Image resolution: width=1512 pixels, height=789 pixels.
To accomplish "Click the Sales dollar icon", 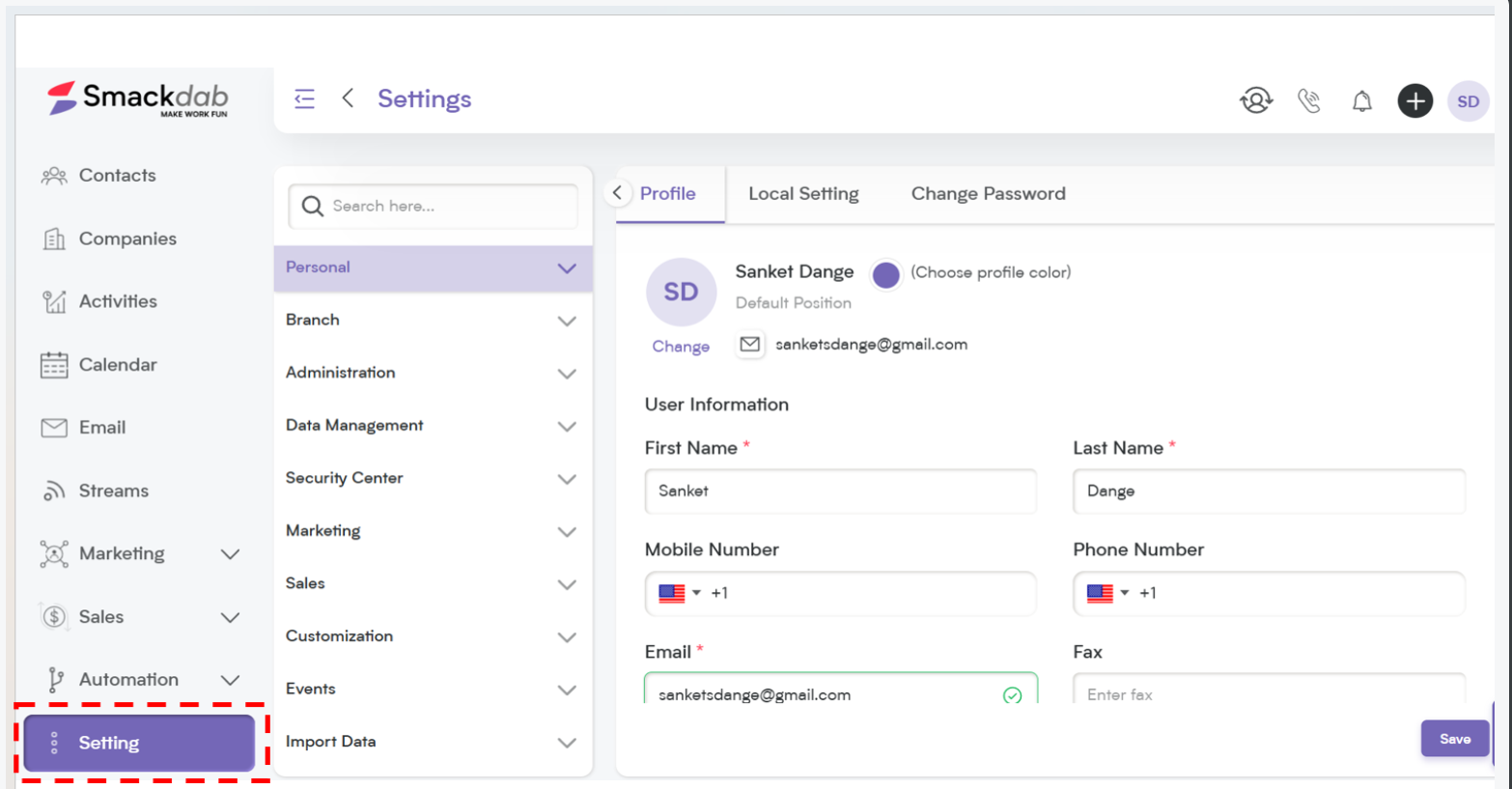I will pyautogui.click(x=54, y=616).
